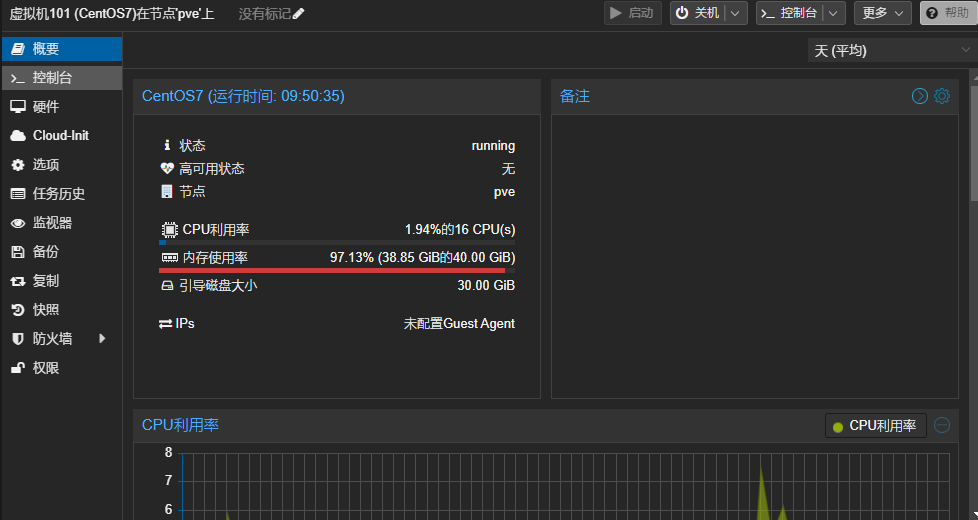Click the 启动 start button

point(632,13)
